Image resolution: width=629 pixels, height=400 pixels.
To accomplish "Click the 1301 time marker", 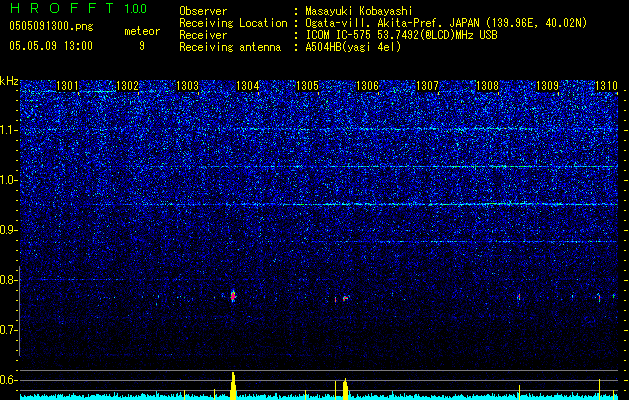I will tap(67, 85).
